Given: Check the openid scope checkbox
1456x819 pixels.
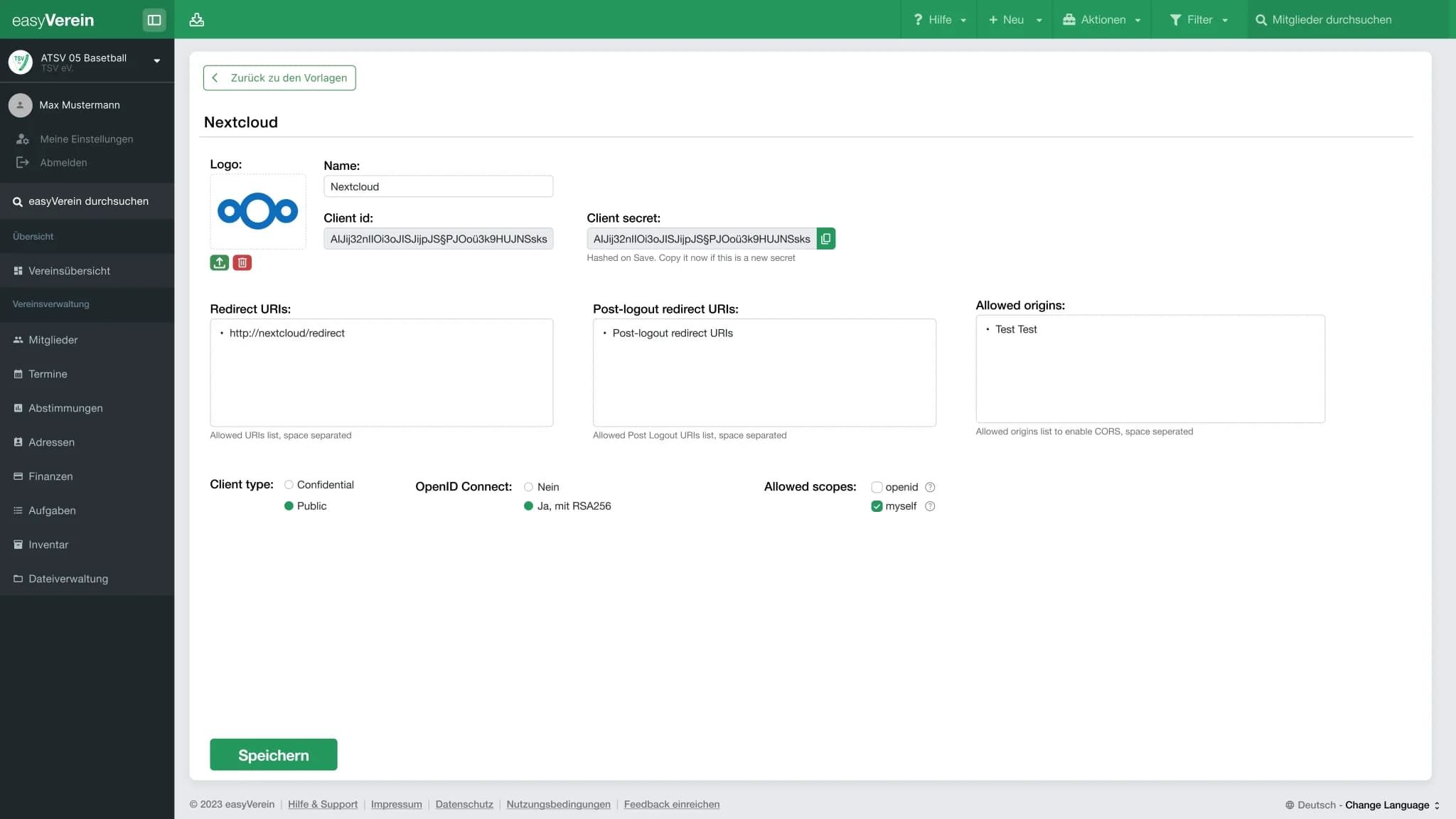Looking at the screenshot, I should [877, 487].
